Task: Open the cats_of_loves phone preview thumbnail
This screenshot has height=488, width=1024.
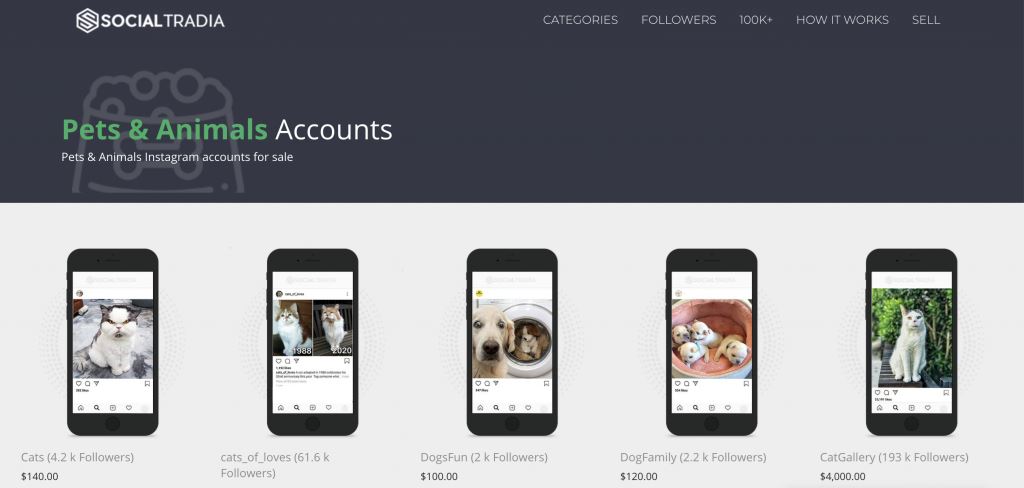Action: click(313, 342)
